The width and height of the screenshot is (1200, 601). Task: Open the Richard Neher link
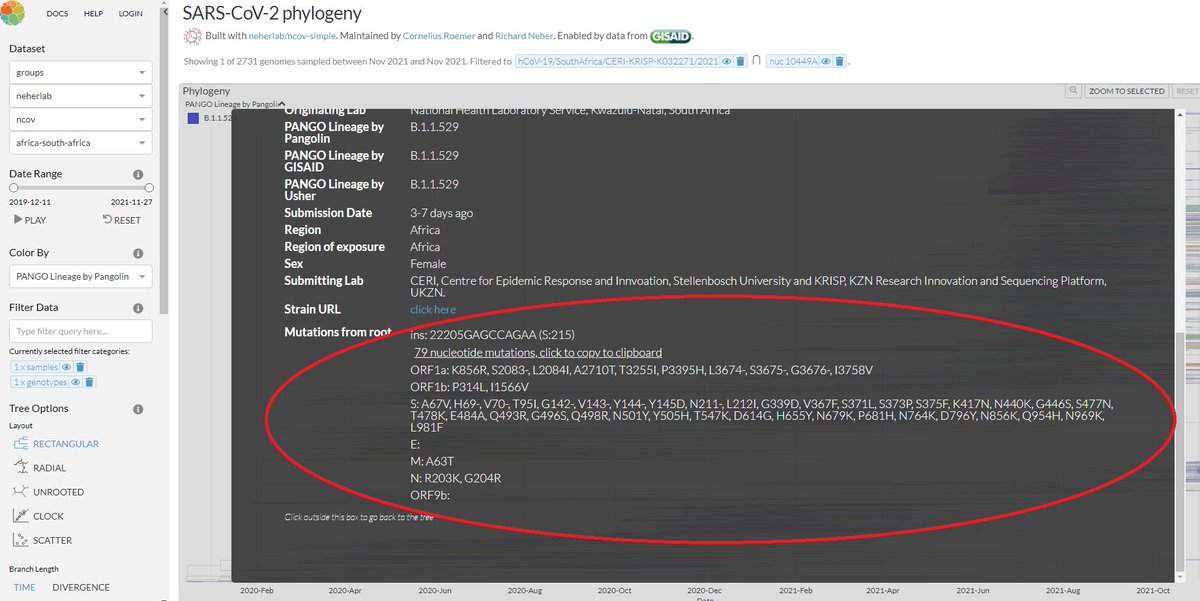coord(524,36)
